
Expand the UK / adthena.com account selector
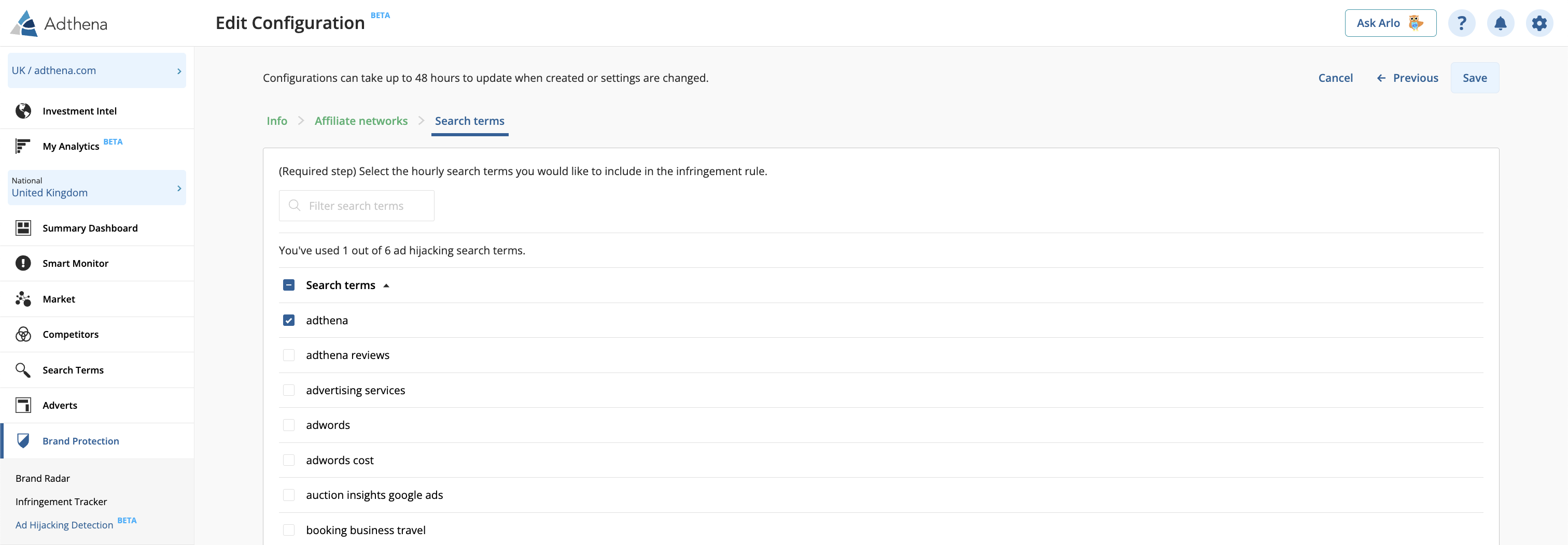point(97,70)
